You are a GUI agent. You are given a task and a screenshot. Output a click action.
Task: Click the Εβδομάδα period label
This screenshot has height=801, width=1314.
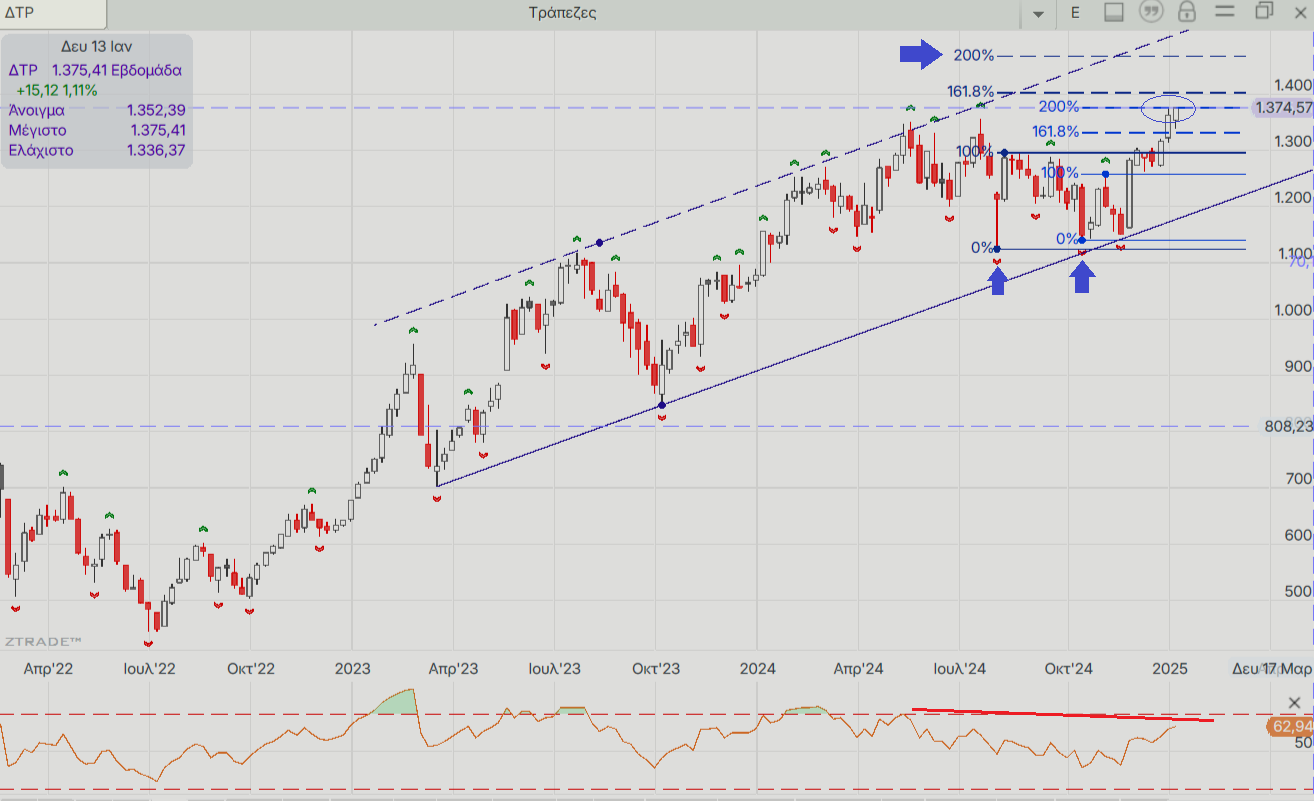pyautogui.click(x=147, y=70)
